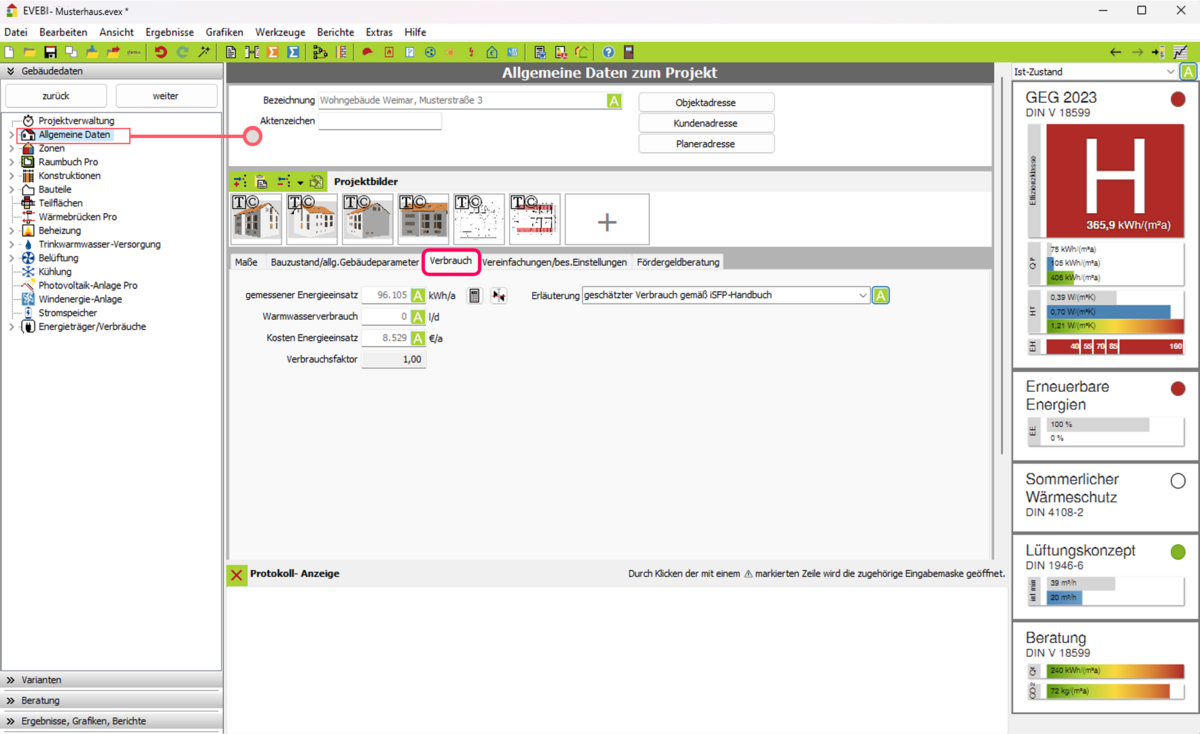1200x734 pixels.
Task: Click the red GEG 2023 status indicator
Action: [x=1177, y=99]
